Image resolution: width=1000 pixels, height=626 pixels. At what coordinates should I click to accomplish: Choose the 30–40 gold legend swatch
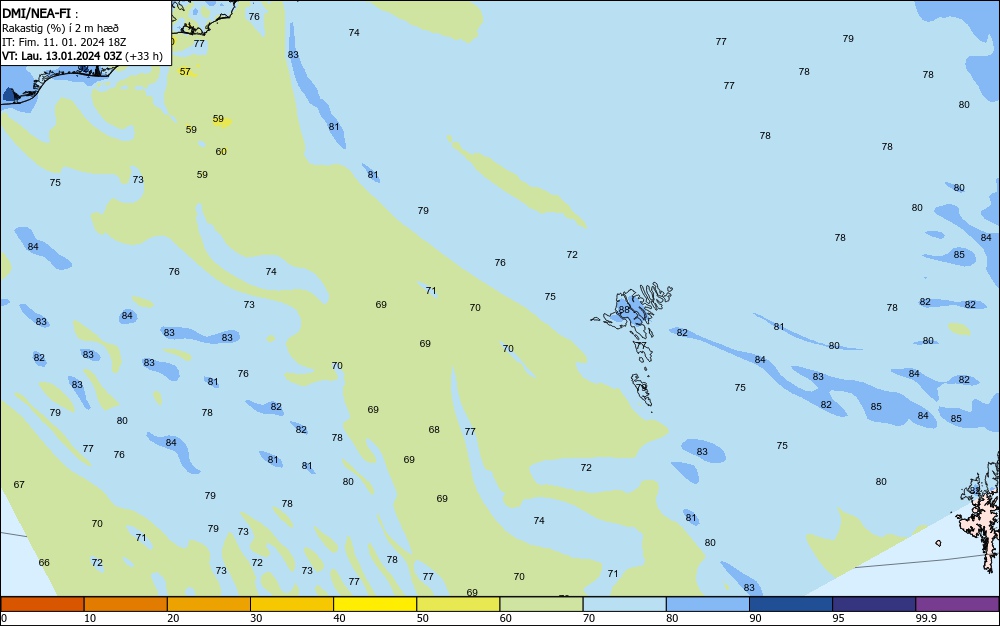click(291, 604)
